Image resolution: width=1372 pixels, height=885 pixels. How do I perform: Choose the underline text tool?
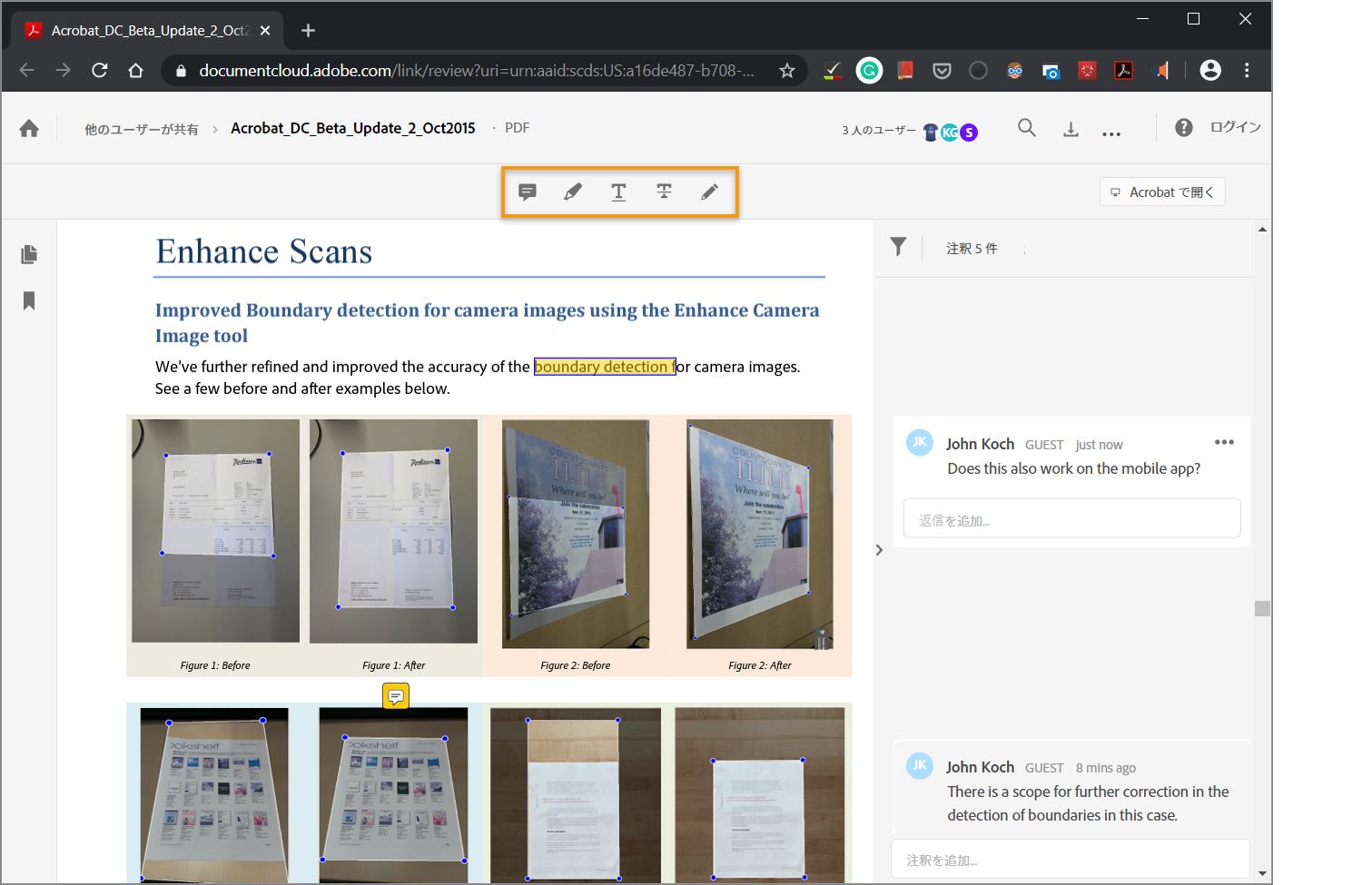coord(618,192)
